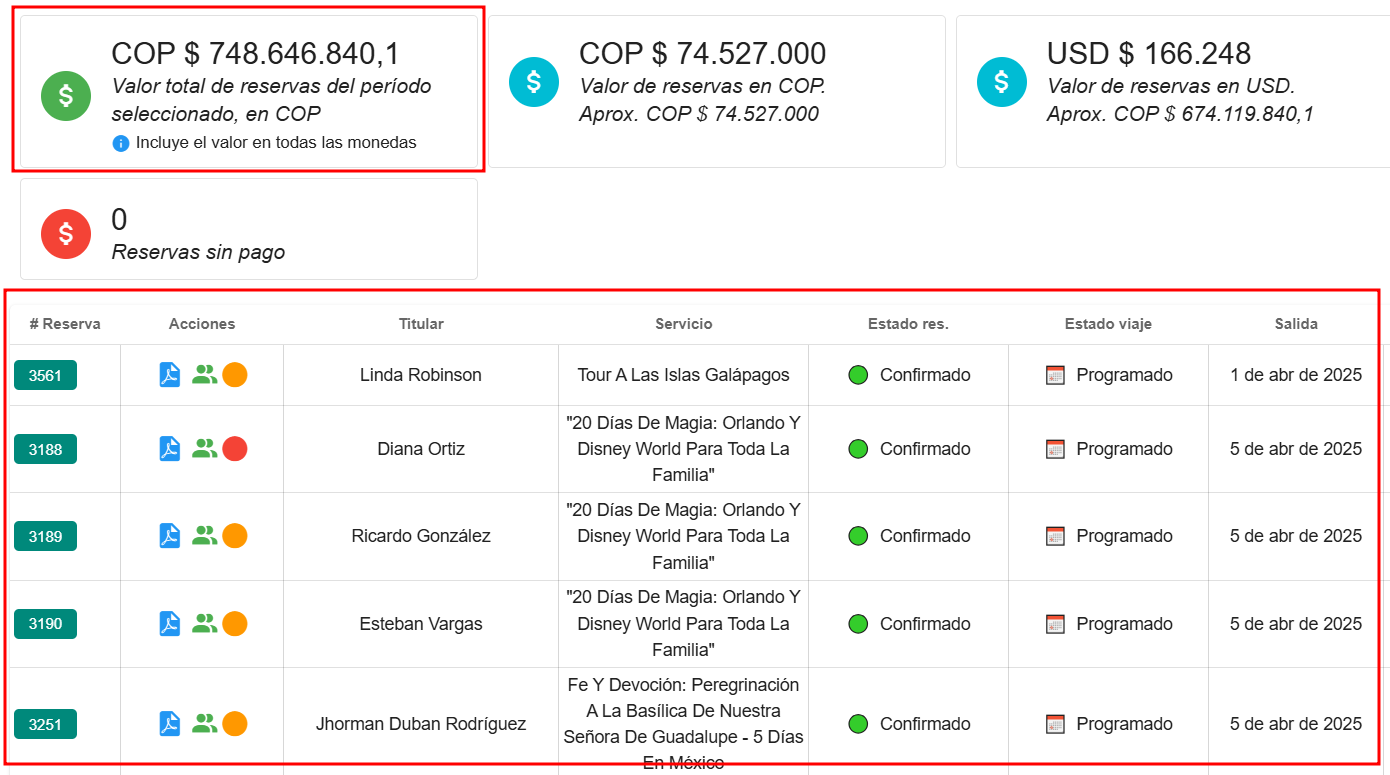Click orange status circle on reservation 3561
The image size is (1390, 775).
[x=235, y=375]
